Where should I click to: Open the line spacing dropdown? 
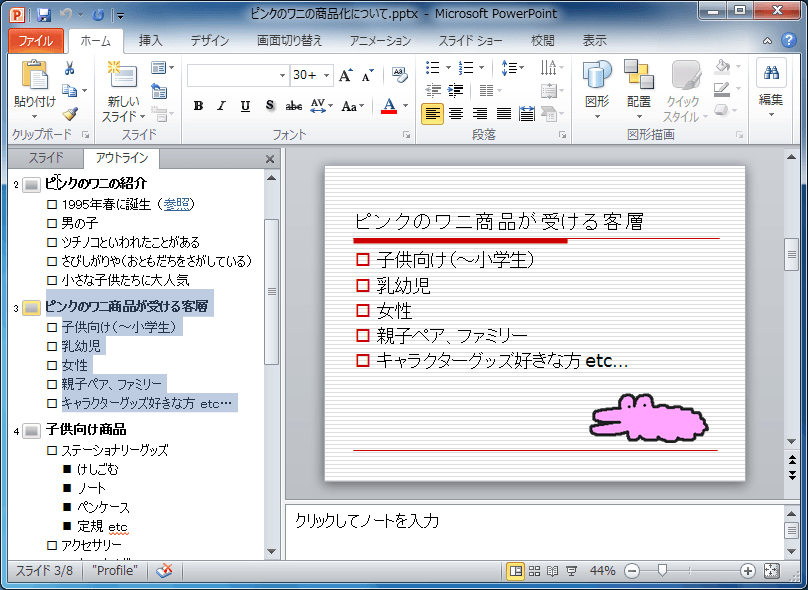click(513, 68)
